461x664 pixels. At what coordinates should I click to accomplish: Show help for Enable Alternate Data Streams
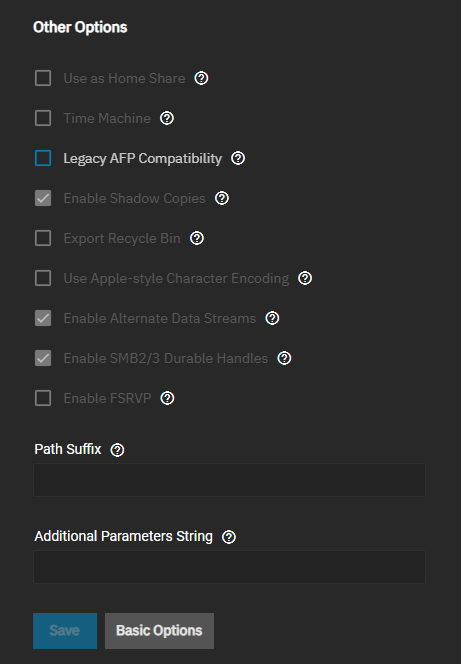(x=272, y=318)
